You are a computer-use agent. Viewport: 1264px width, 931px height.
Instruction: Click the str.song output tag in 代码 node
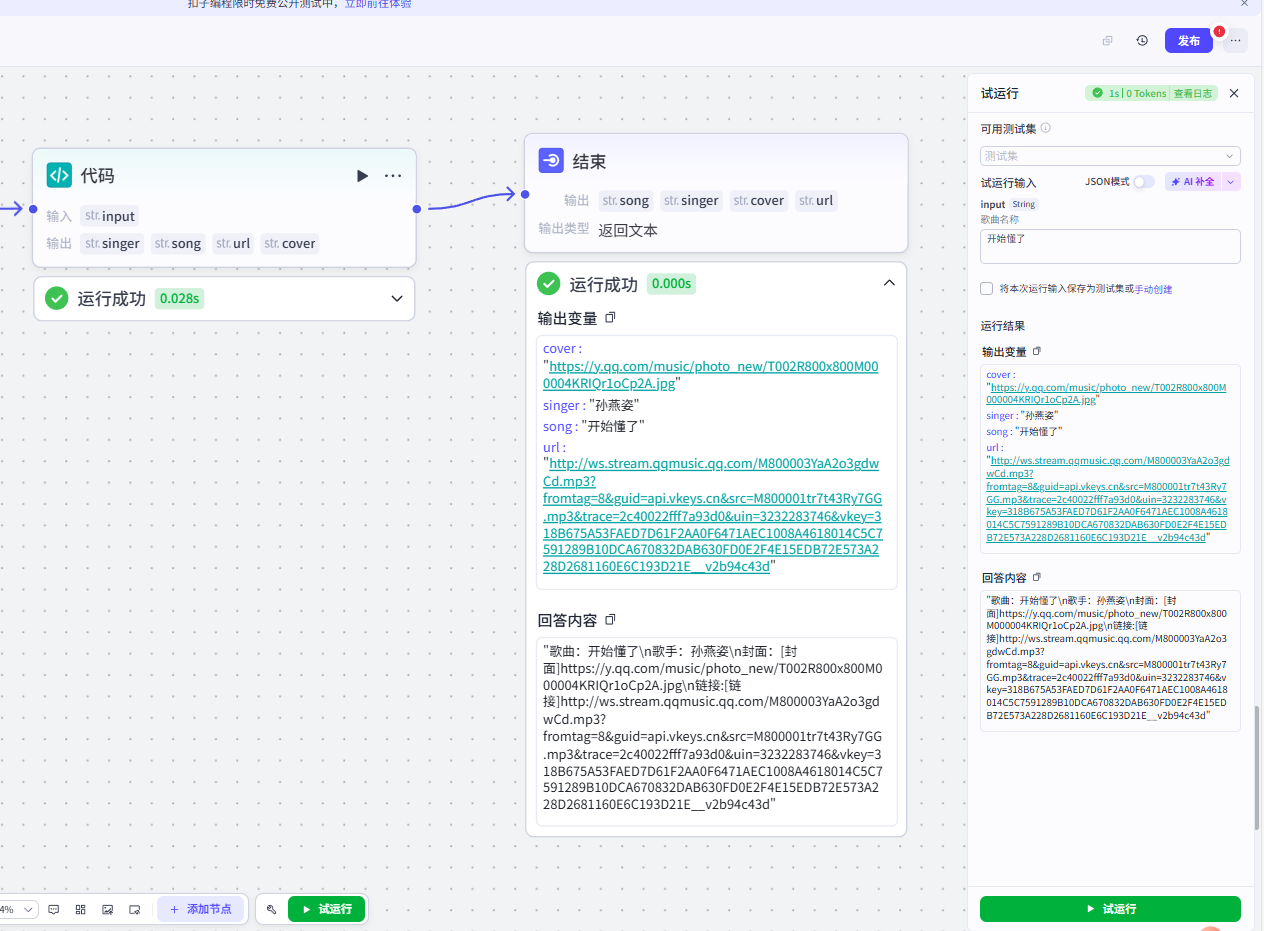click(x=178, y=243)
